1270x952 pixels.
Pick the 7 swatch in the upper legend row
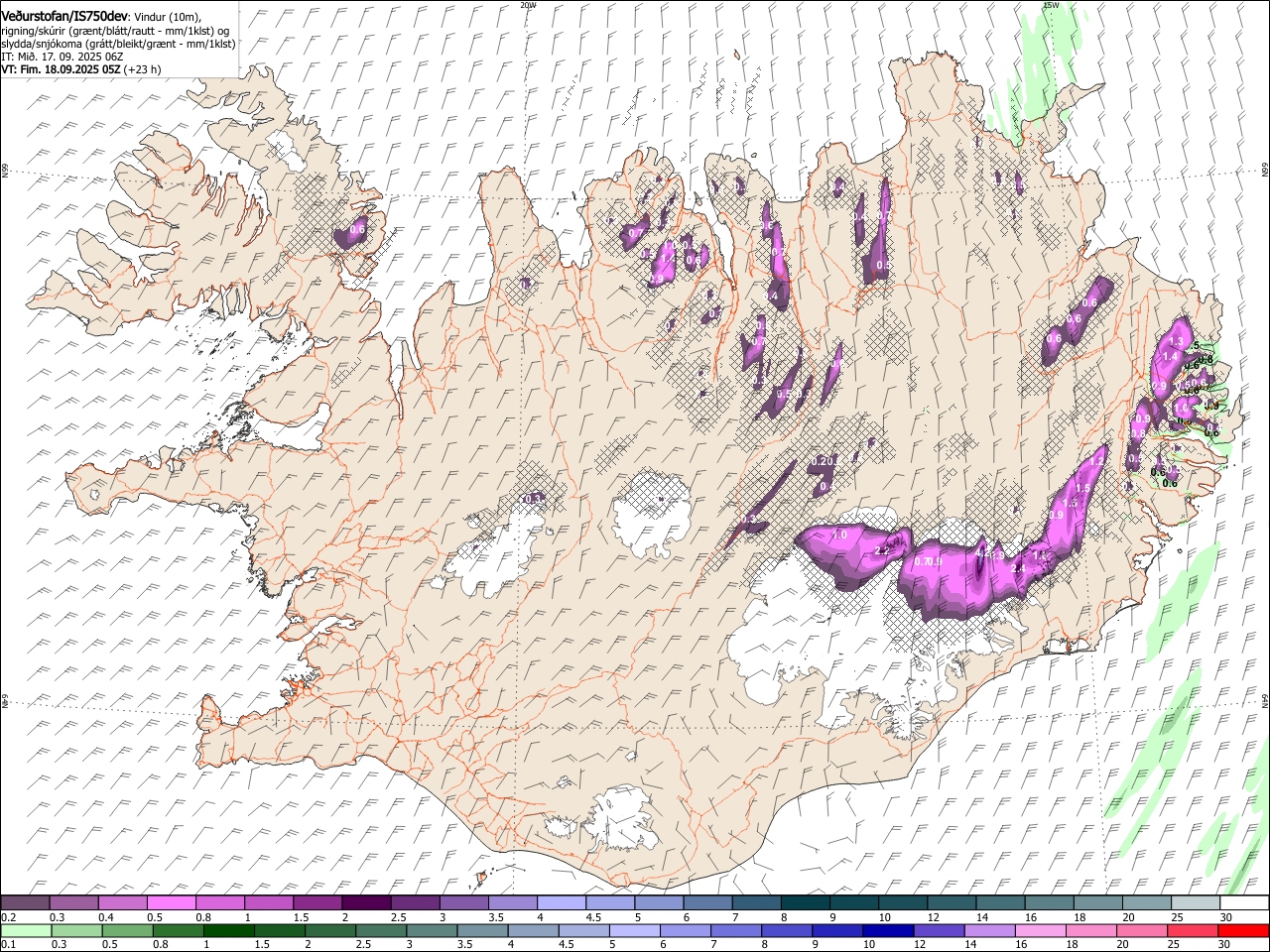(757, 903)
